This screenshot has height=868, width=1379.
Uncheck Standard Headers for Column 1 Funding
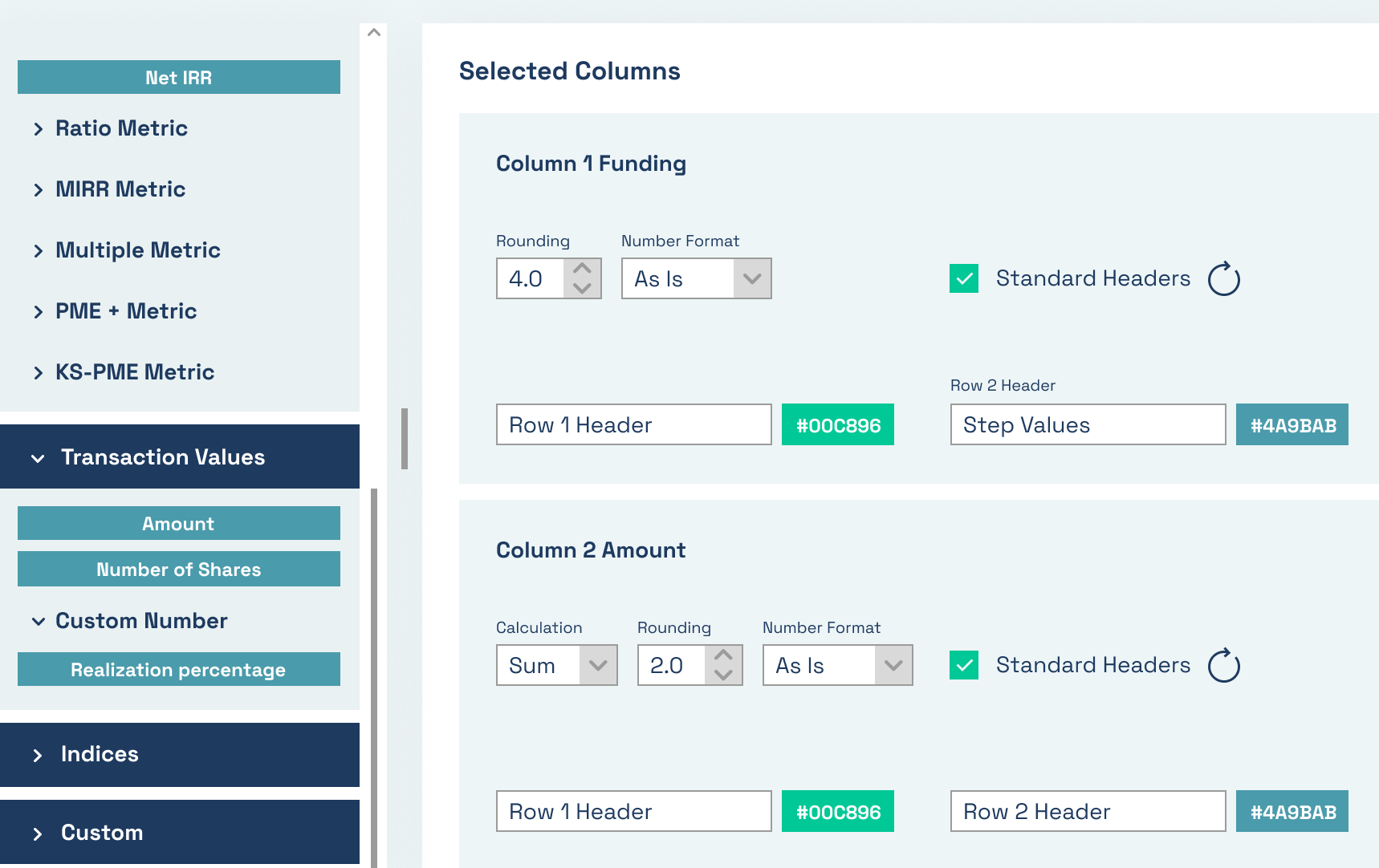(964, 278)
